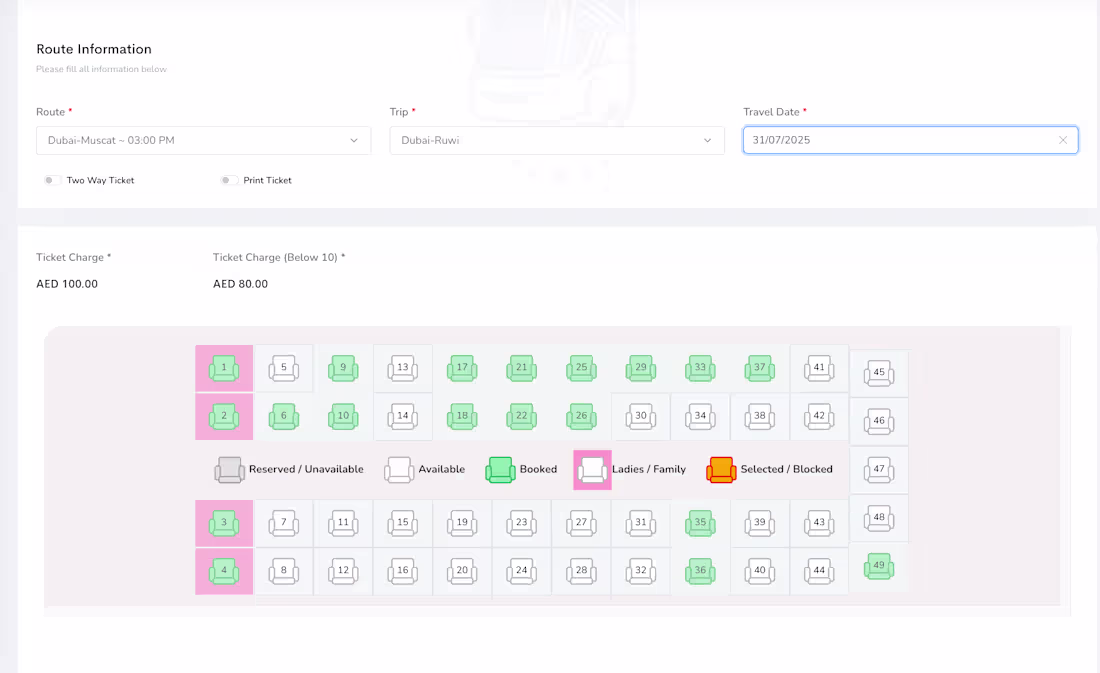This screenshot has width=1100, height=673.
Task: Click ladies seat 3
Action: click(223, 522)
